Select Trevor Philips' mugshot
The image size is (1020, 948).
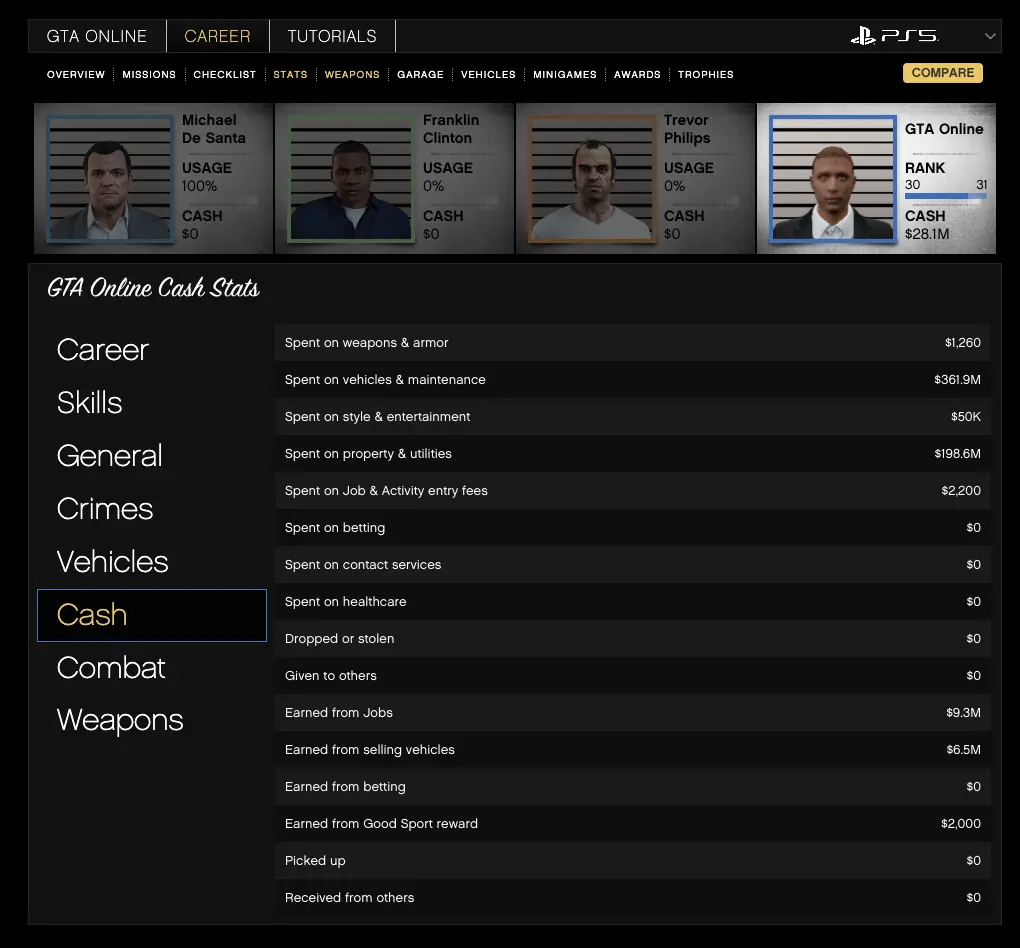591,180
